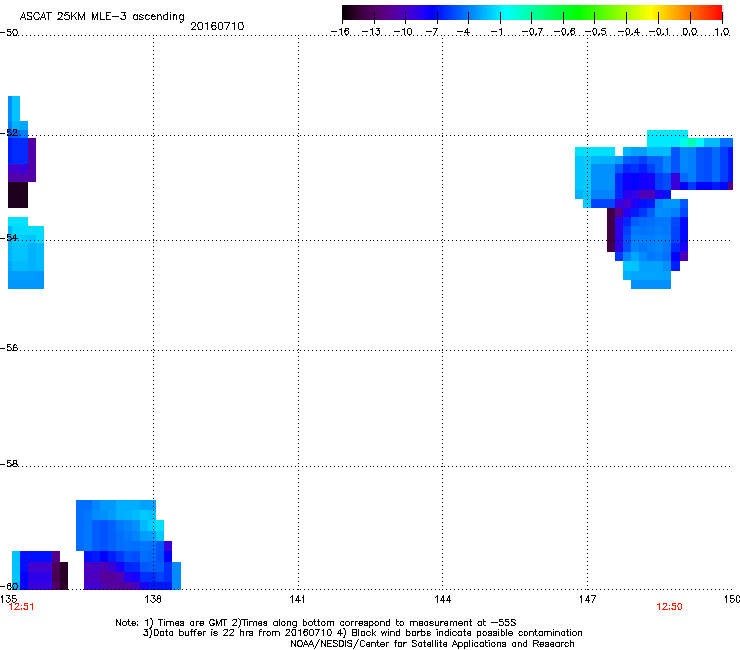Click latitude label -50

(x=9, y=33)
